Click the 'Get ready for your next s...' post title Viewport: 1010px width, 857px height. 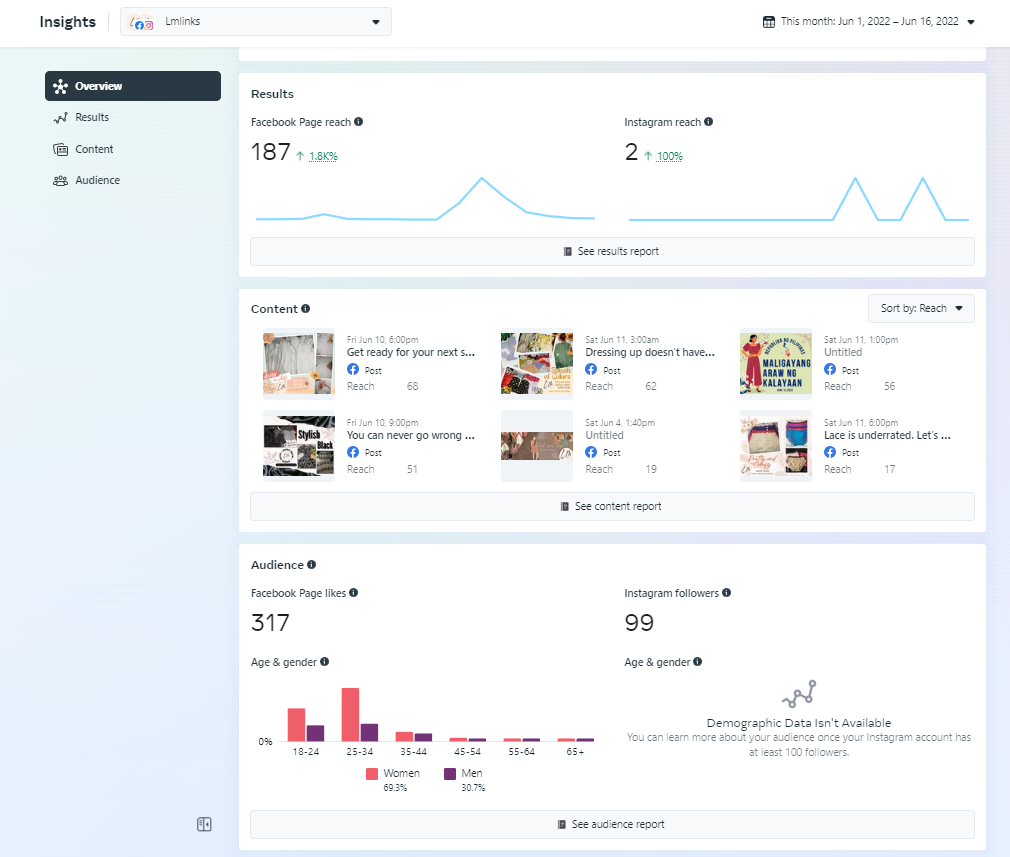click(411, 352)
